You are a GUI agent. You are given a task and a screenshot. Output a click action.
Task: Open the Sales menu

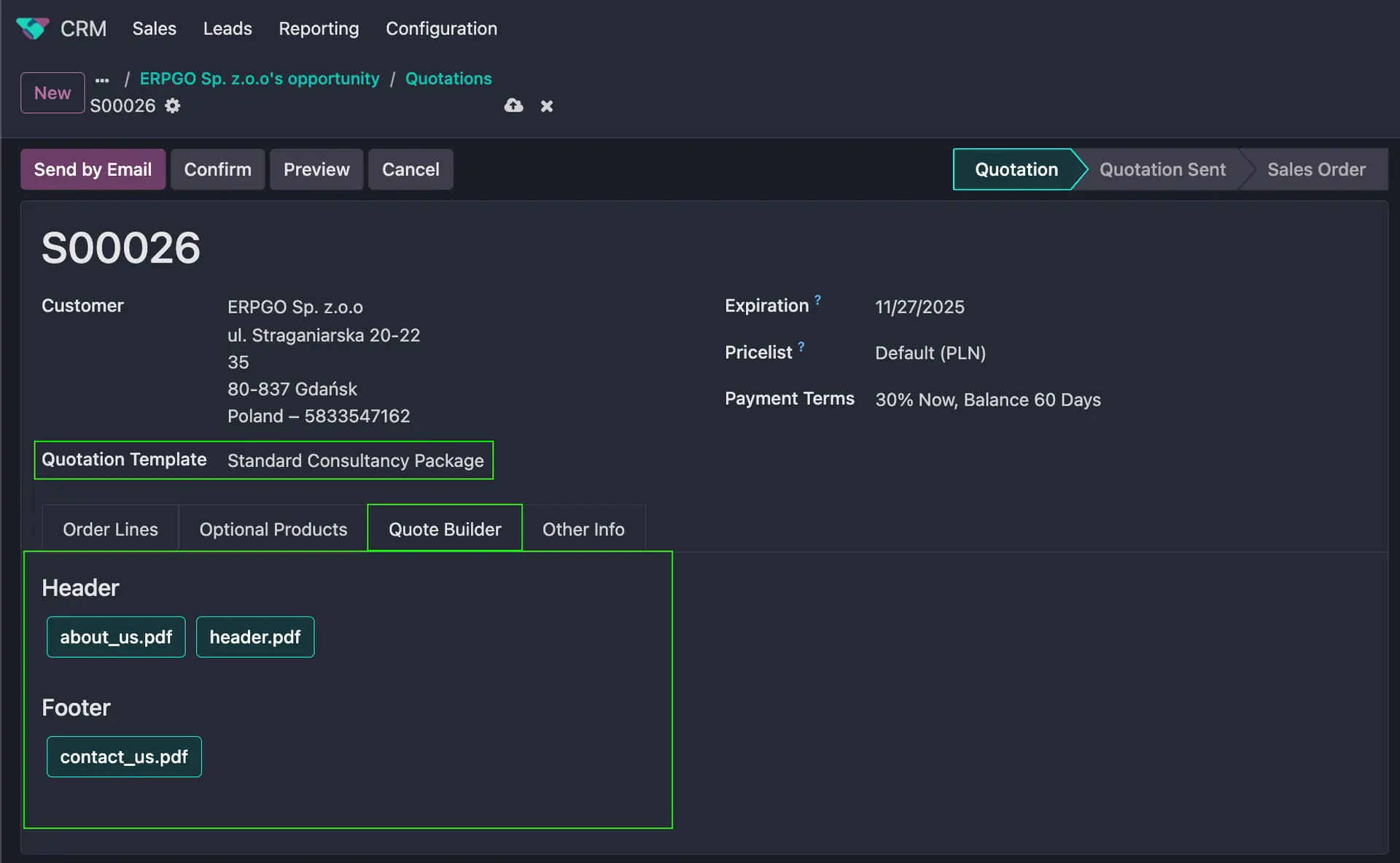154,28
